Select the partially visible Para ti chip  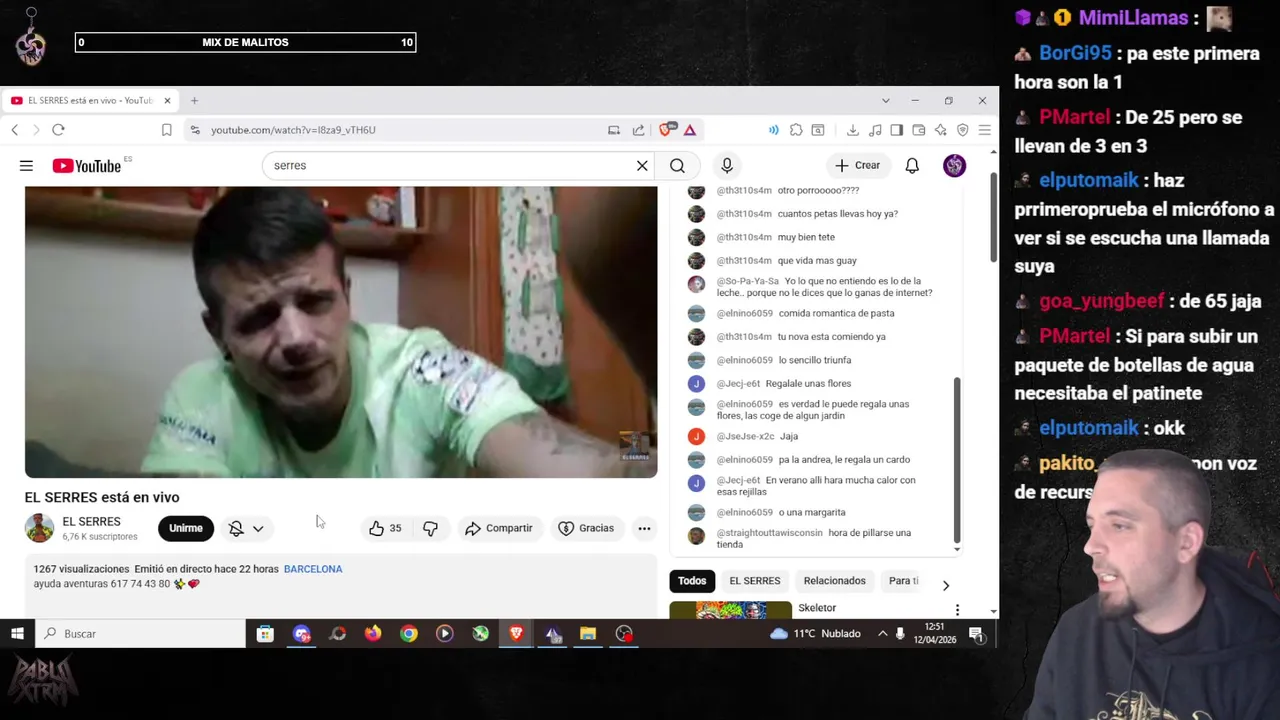903,581
